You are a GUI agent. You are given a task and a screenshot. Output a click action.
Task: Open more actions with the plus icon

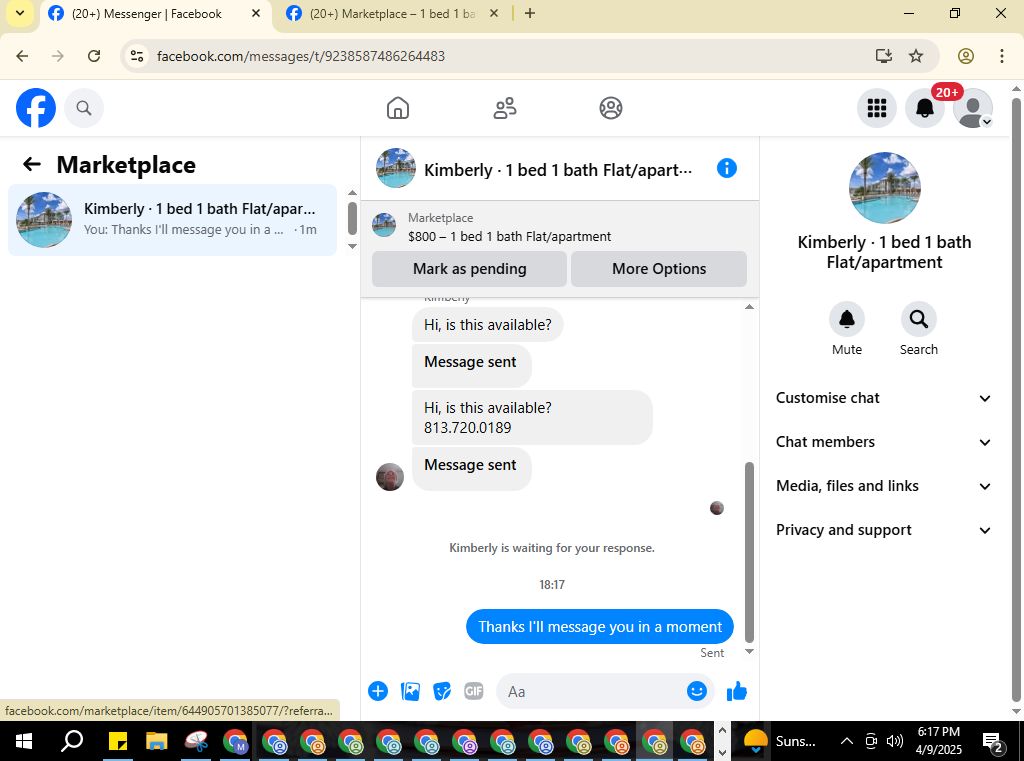point(378,691)
